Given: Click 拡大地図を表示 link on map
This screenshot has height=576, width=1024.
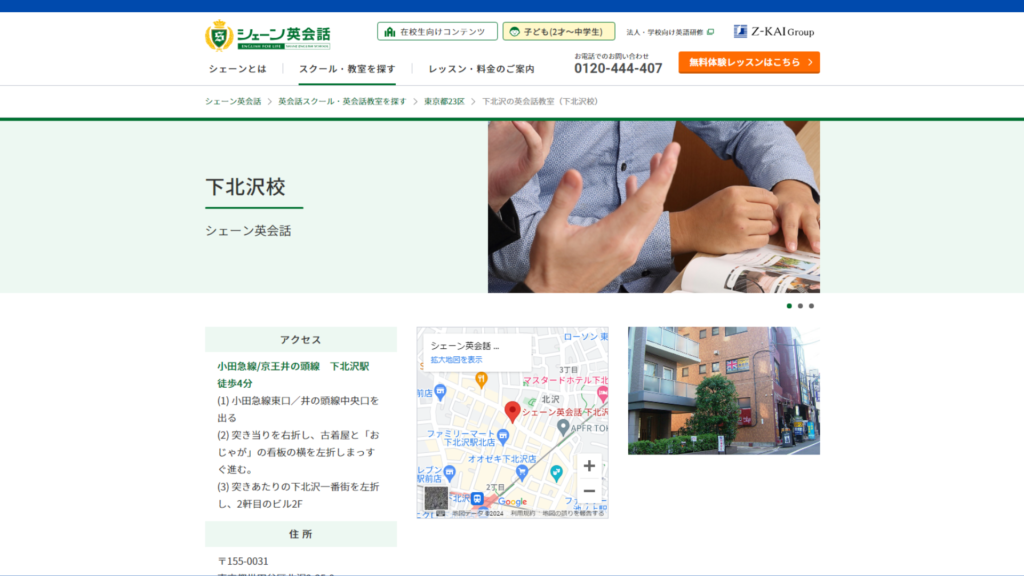Looking at the screenshot, I should tap(456, 360).
